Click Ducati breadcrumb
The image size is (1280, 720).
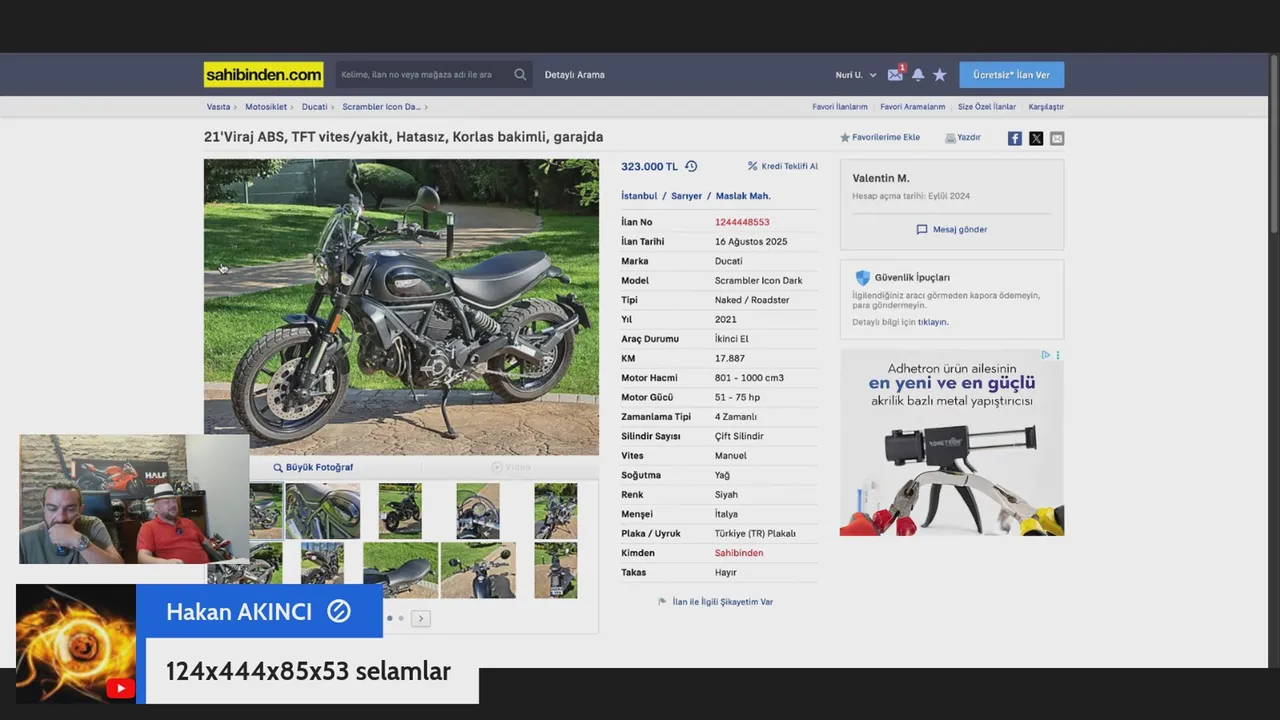pos(314,107)
